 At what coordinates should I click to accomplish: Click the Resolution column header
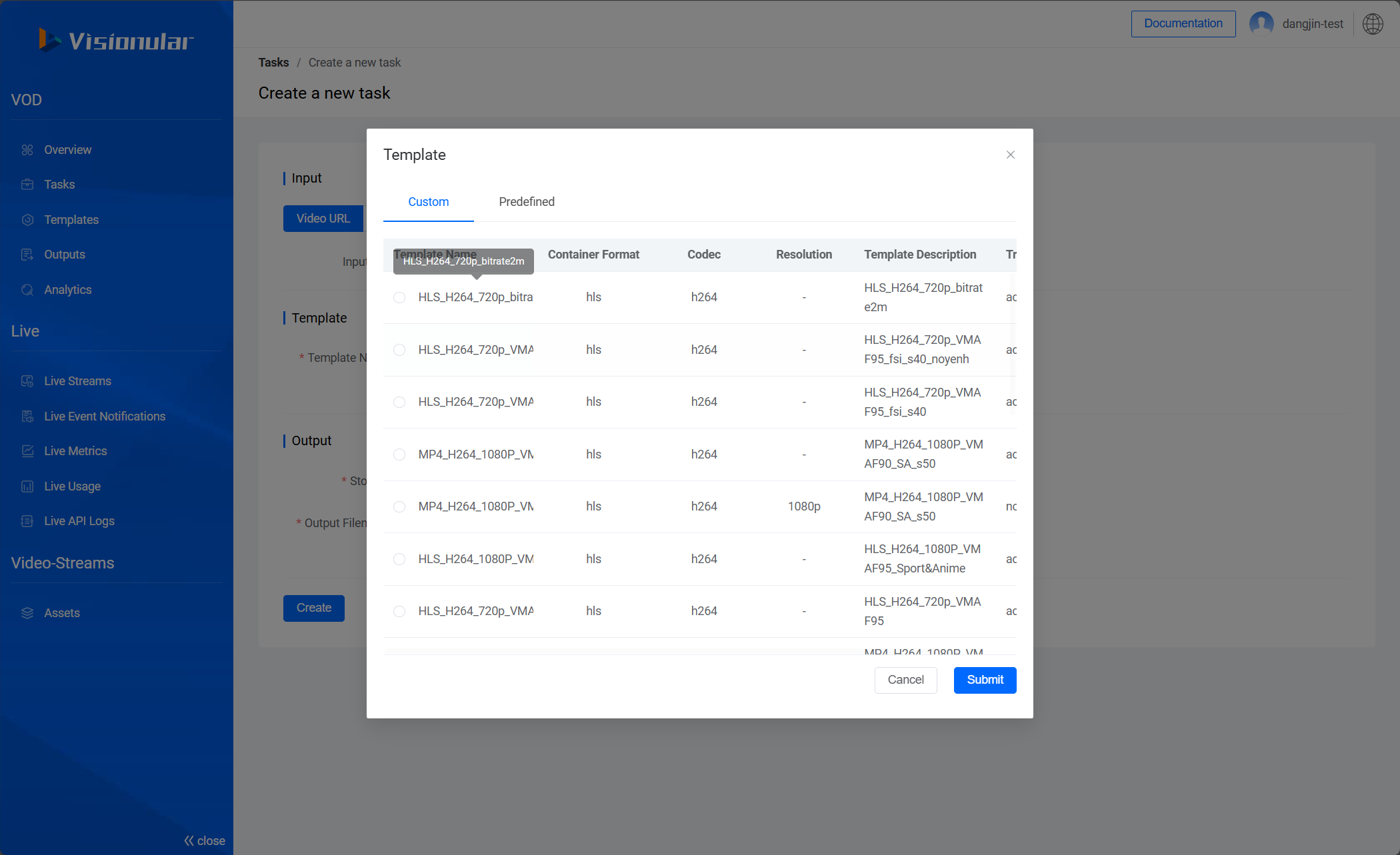(x=804, y=255)
